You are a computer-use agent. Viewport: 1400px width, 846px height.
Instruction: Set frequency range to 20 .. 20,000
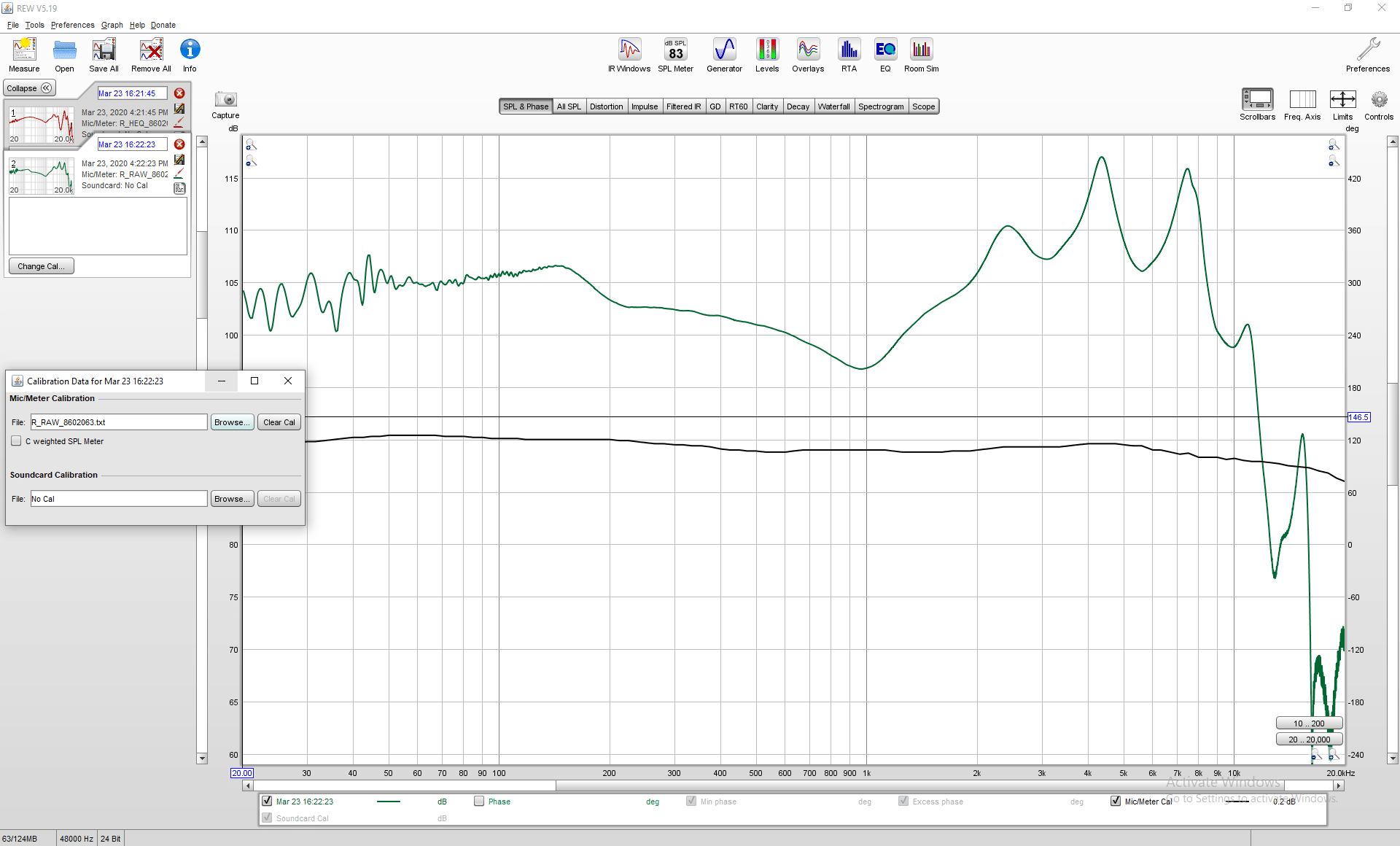click(x=1309, y=740)
